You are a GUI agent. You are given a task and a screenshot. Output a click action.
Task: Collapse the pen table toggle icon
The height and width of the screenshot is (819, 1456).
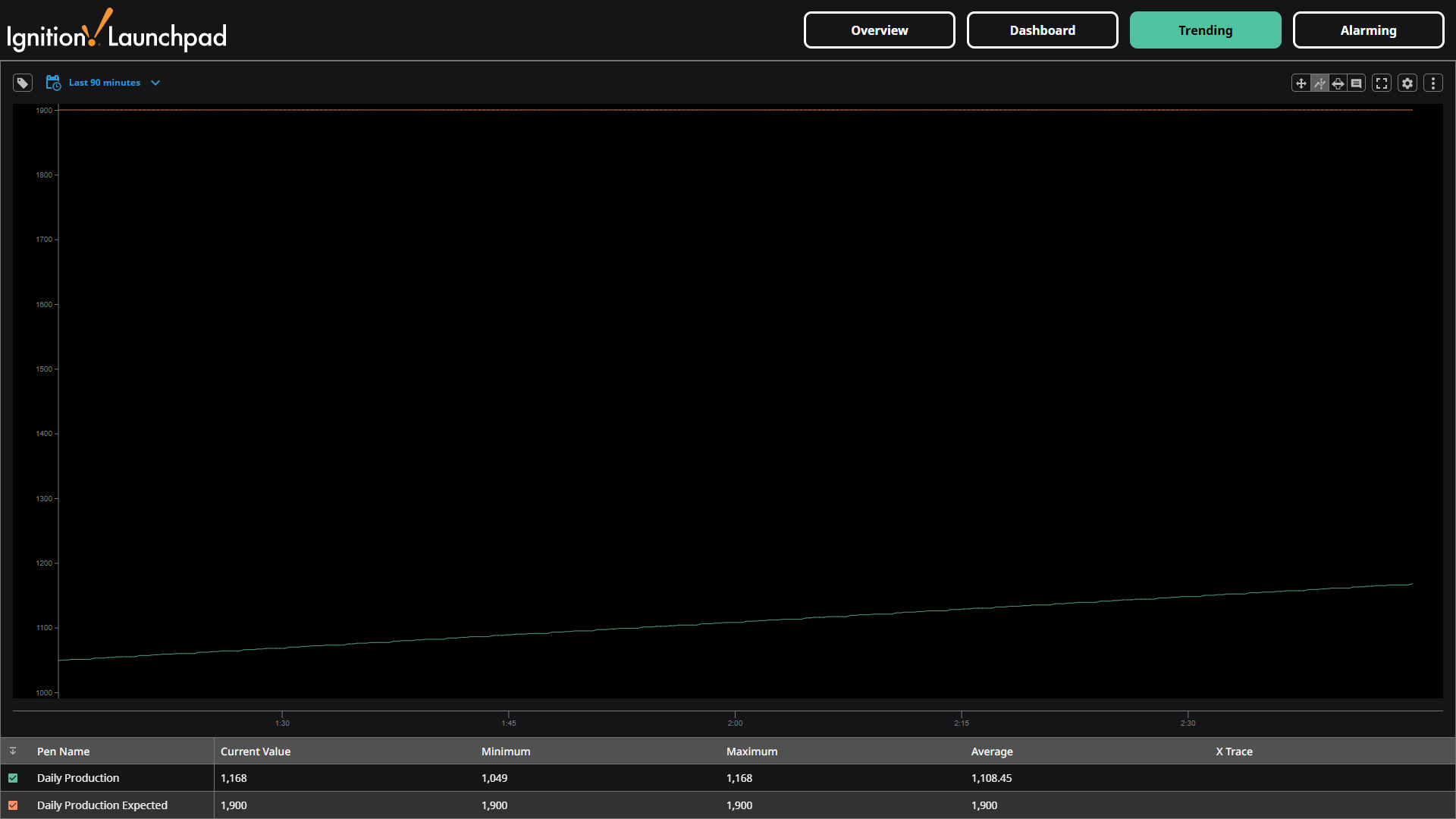click(x=13, y=751)
